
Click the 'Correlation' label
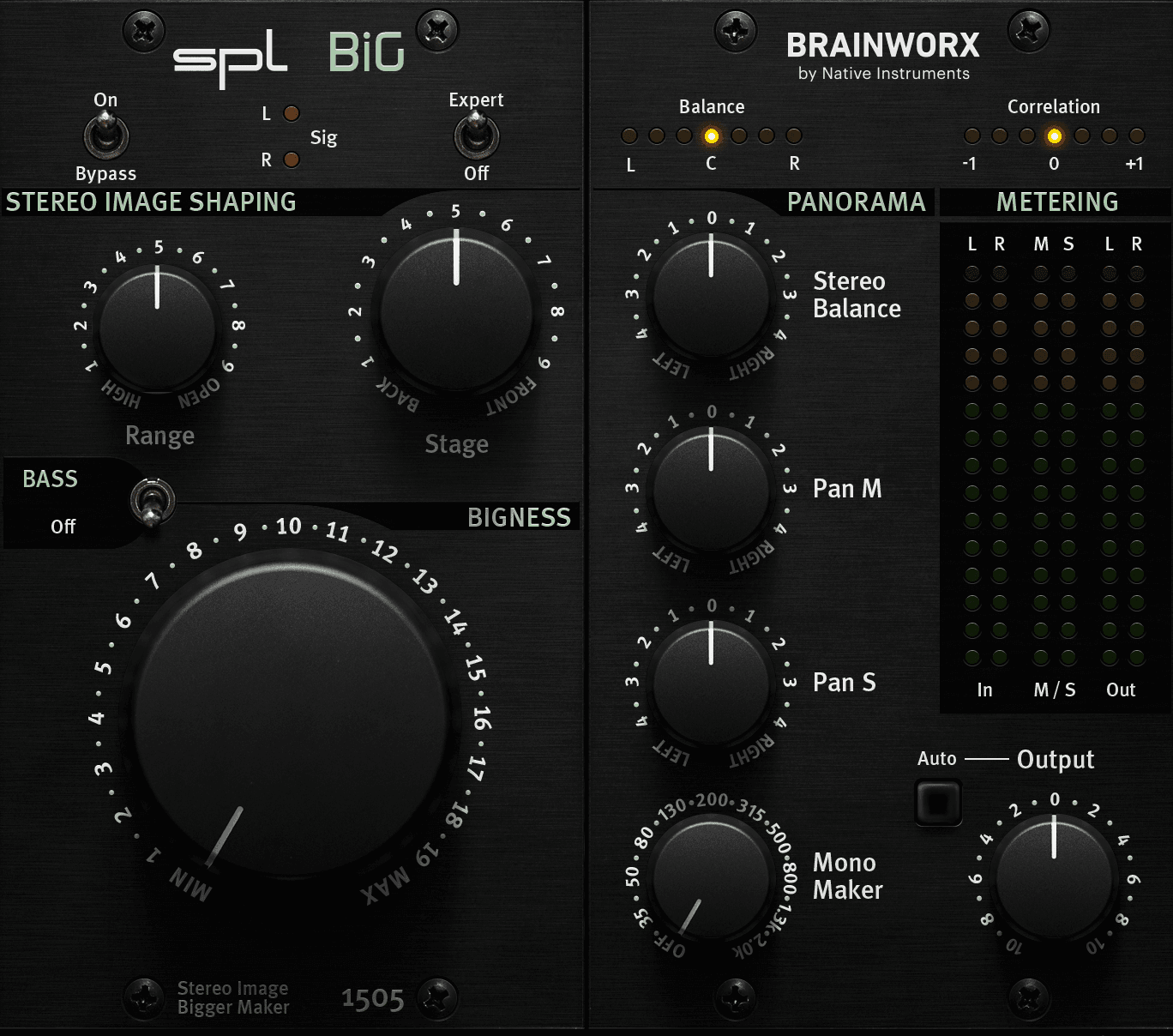point(1054,106)
